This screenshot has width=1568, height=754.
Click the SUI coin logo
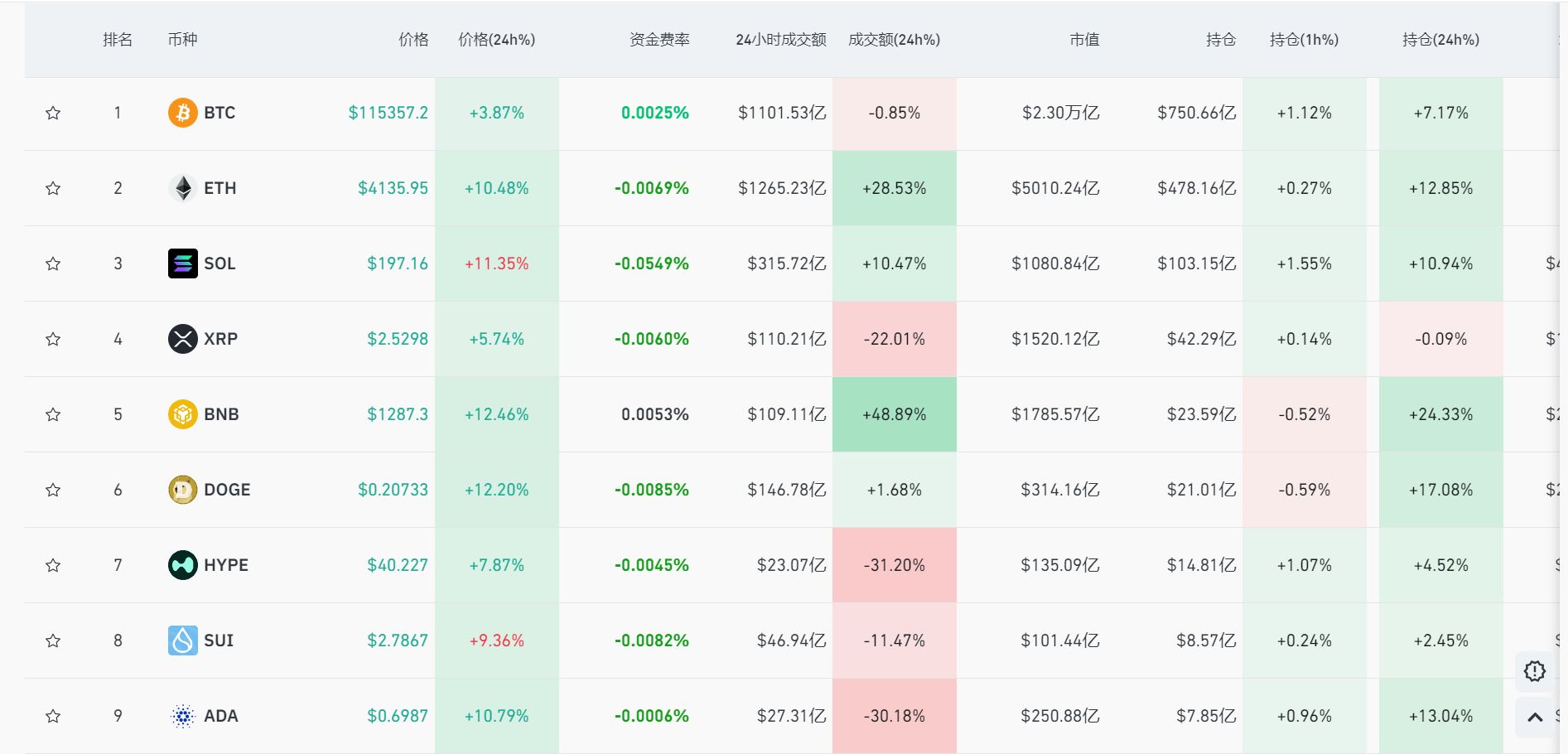tap(181, 640)
